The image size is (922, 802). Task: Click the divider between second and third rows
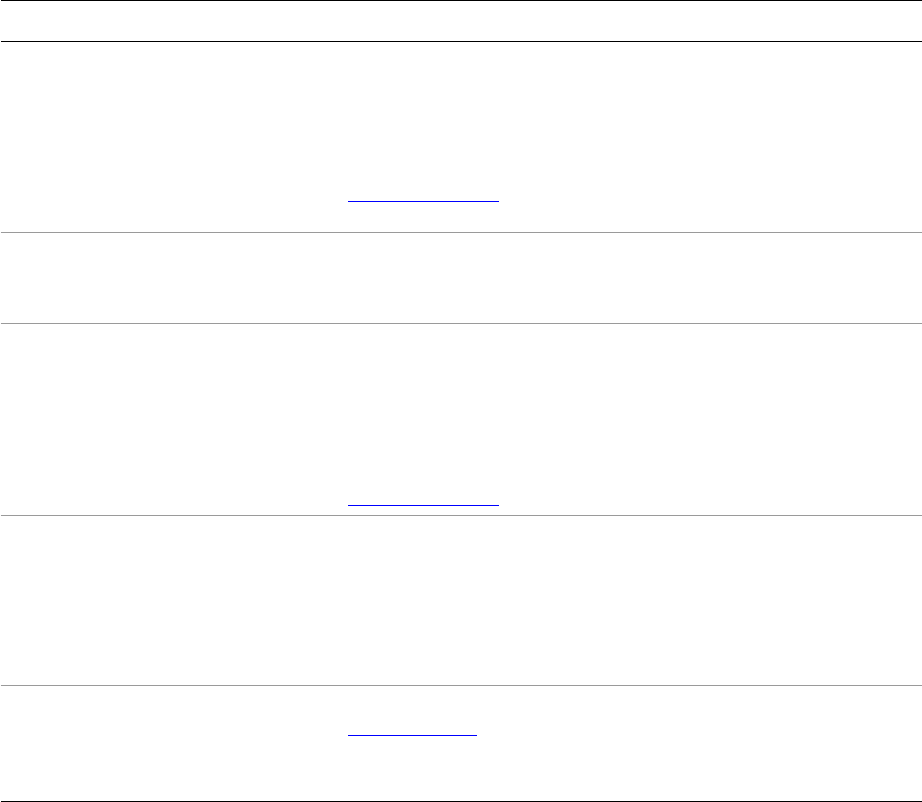coord(460,323)
